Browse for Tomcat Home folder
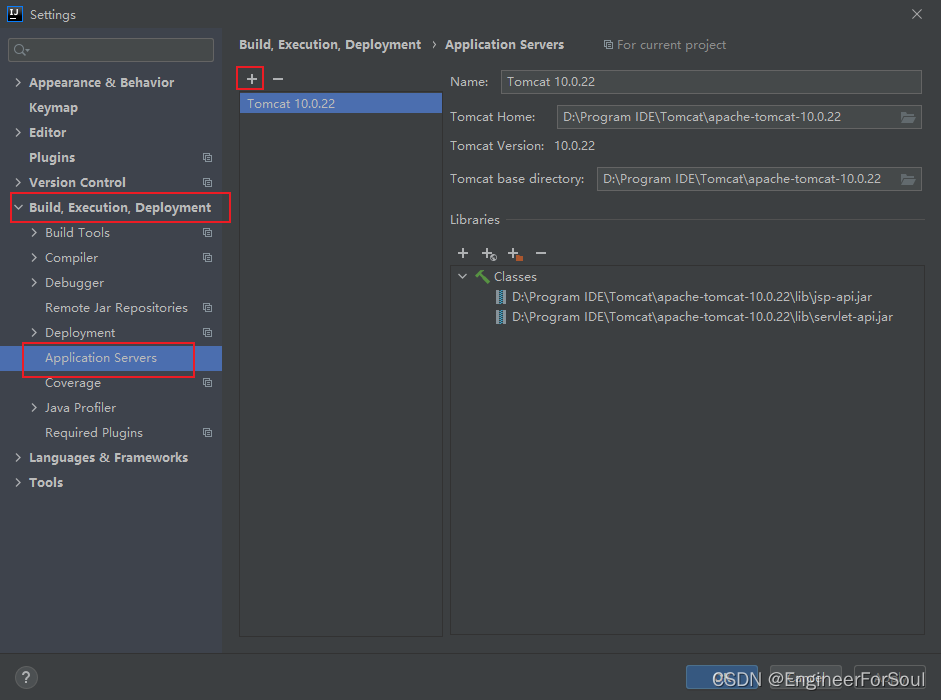941x700 pixels. (x=908, y=117)
